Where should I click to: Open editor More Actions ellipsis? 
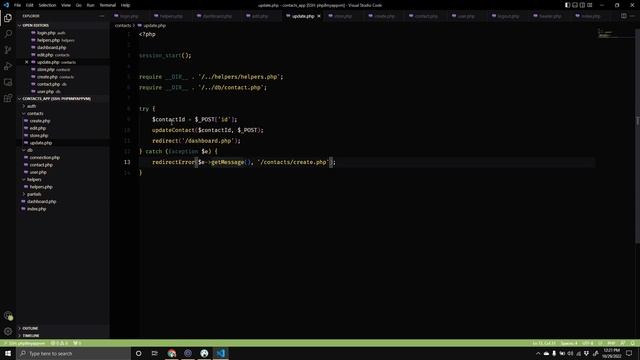click(x=633, y=16)
